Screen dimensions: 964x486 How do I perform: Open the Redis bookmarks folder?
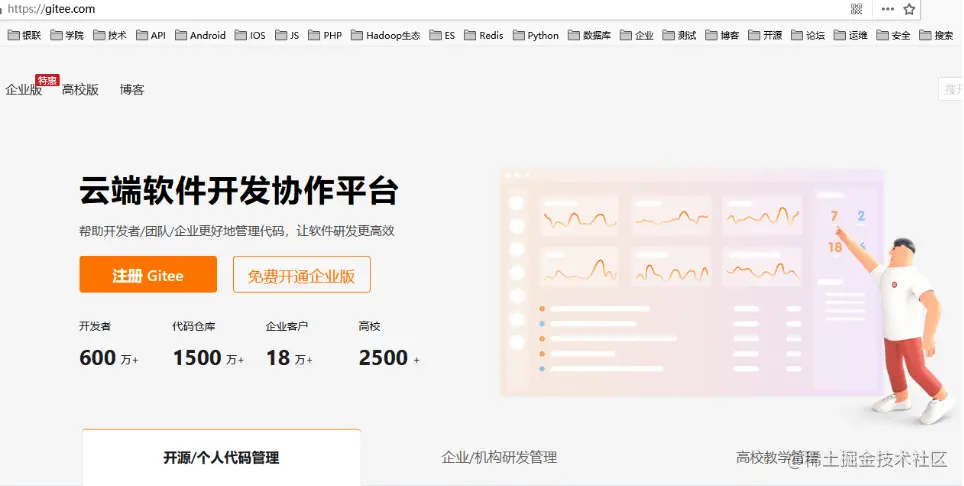pyautogui.click(x=484, y=35)
